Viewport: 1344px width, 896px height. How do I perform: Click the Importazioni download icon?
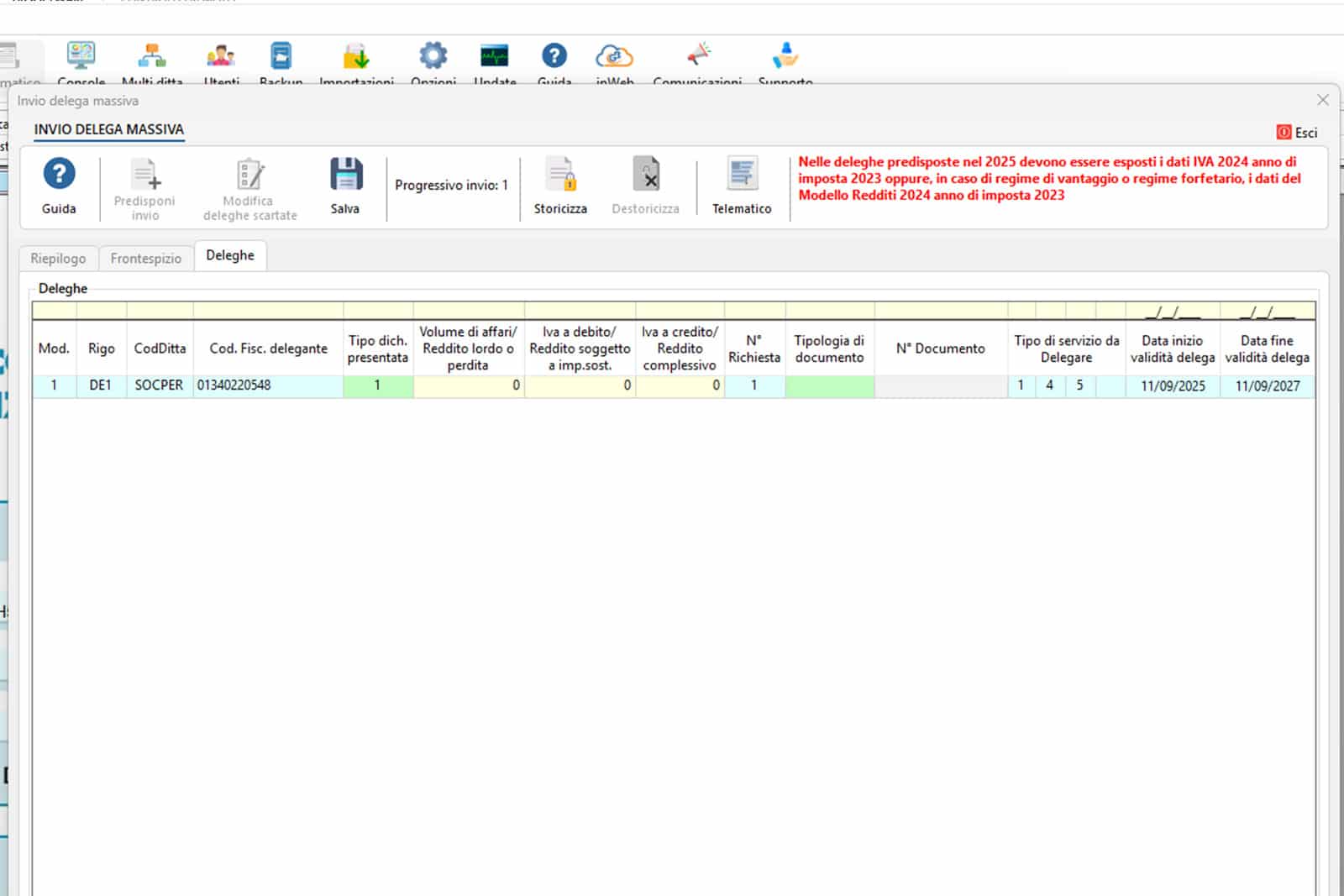pyautogui.click(x=356, y=57)
